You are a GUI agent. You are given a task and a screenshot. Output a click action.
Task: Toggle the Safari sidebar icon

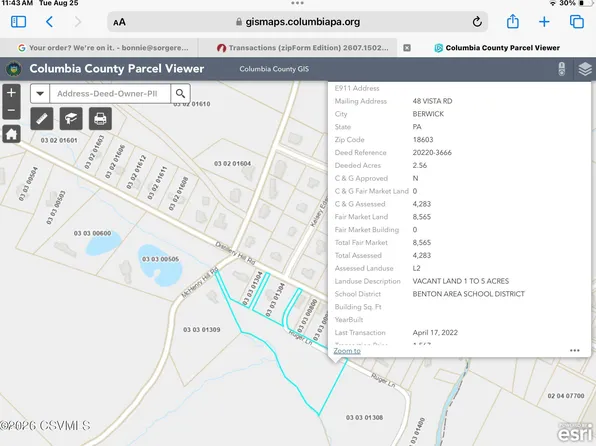click(x=18, y=22)
